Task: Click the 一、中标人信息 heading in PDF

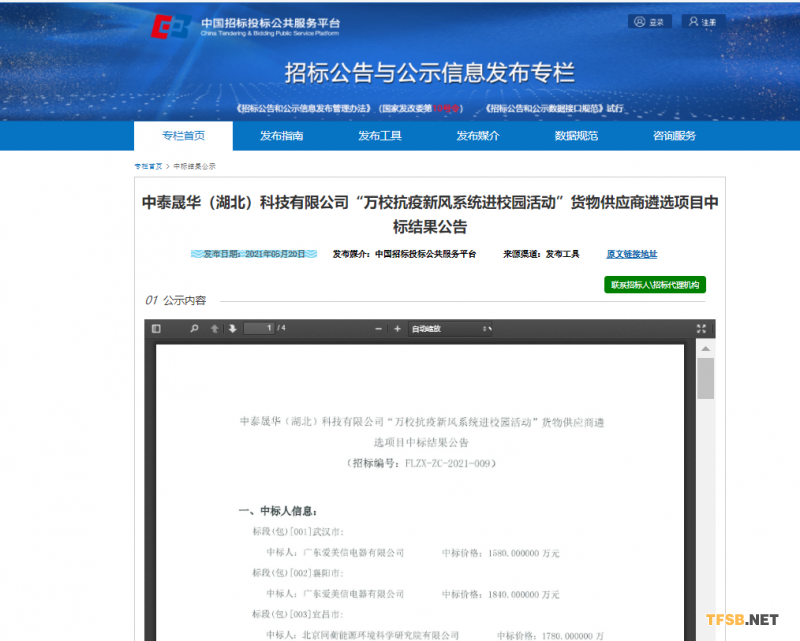Action: click(x=278, y=511)
